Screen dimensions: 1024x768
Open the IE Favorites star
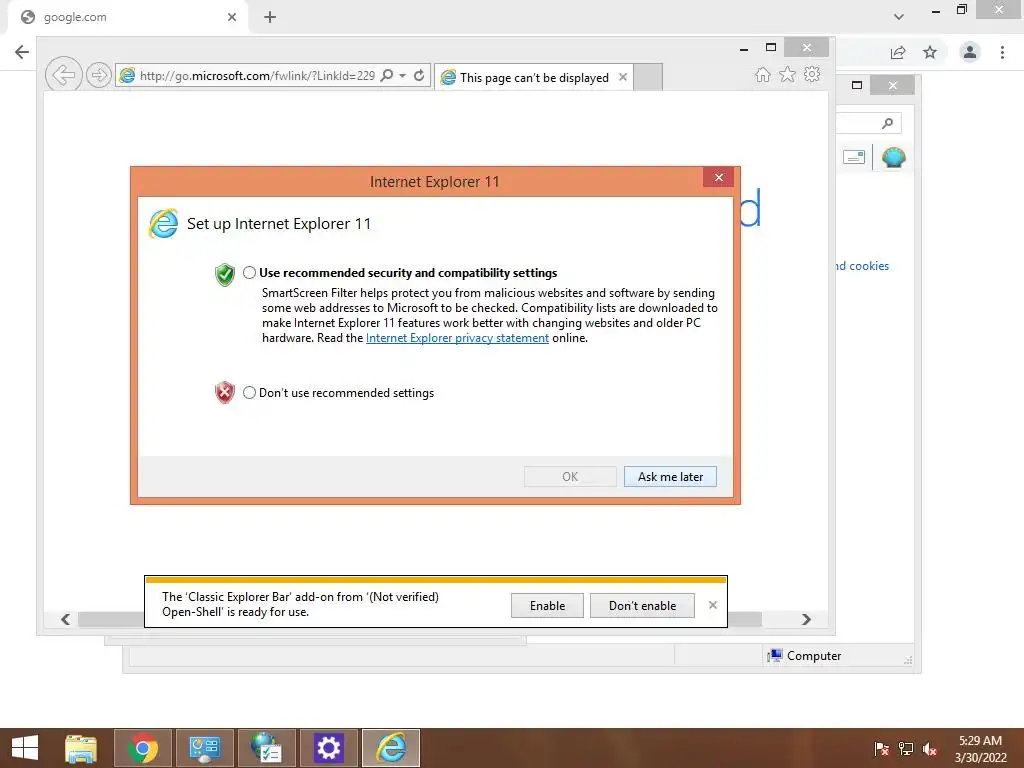(x=788, y=74)
